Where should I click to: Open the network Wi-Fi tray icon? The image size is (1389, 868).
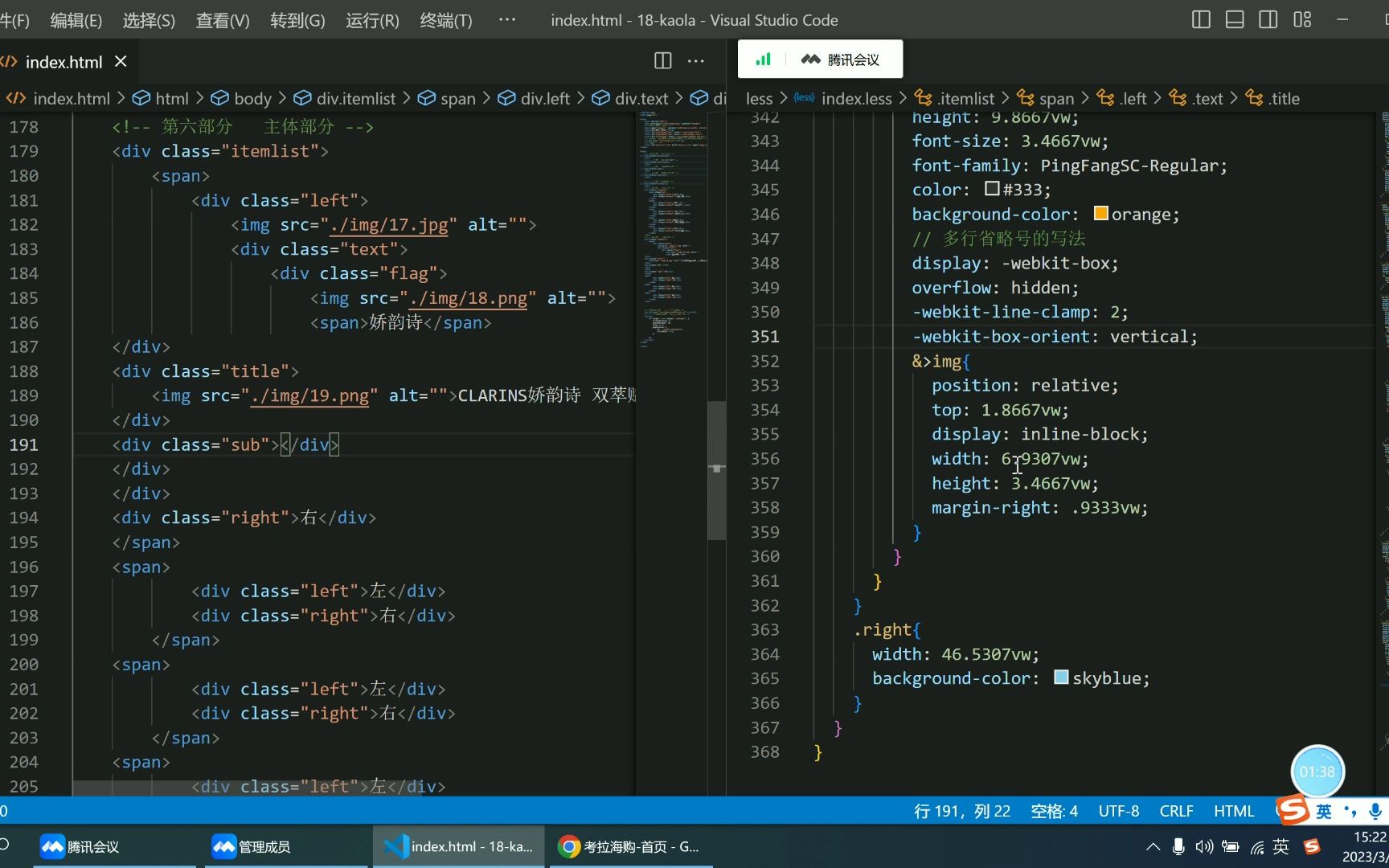coord(1257,846)
